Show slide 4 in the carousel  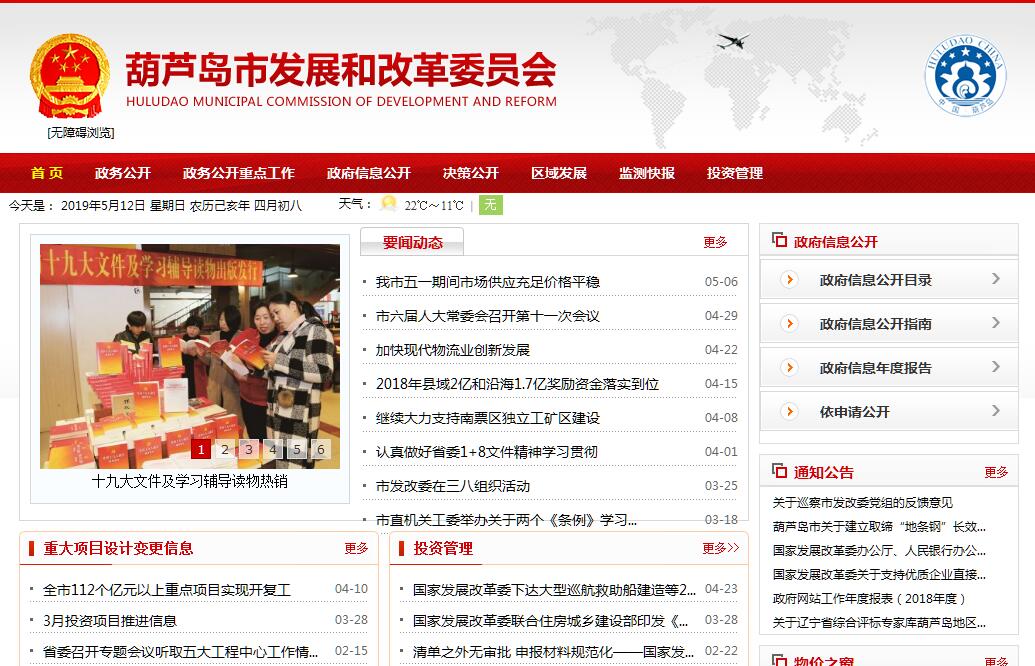[273, 450]
